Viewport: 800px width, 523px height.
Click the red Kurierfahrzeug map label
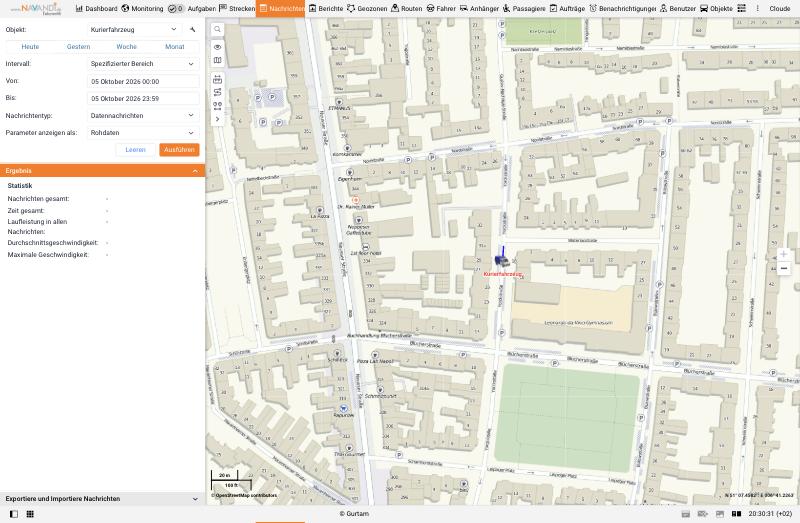pos(503,274)
